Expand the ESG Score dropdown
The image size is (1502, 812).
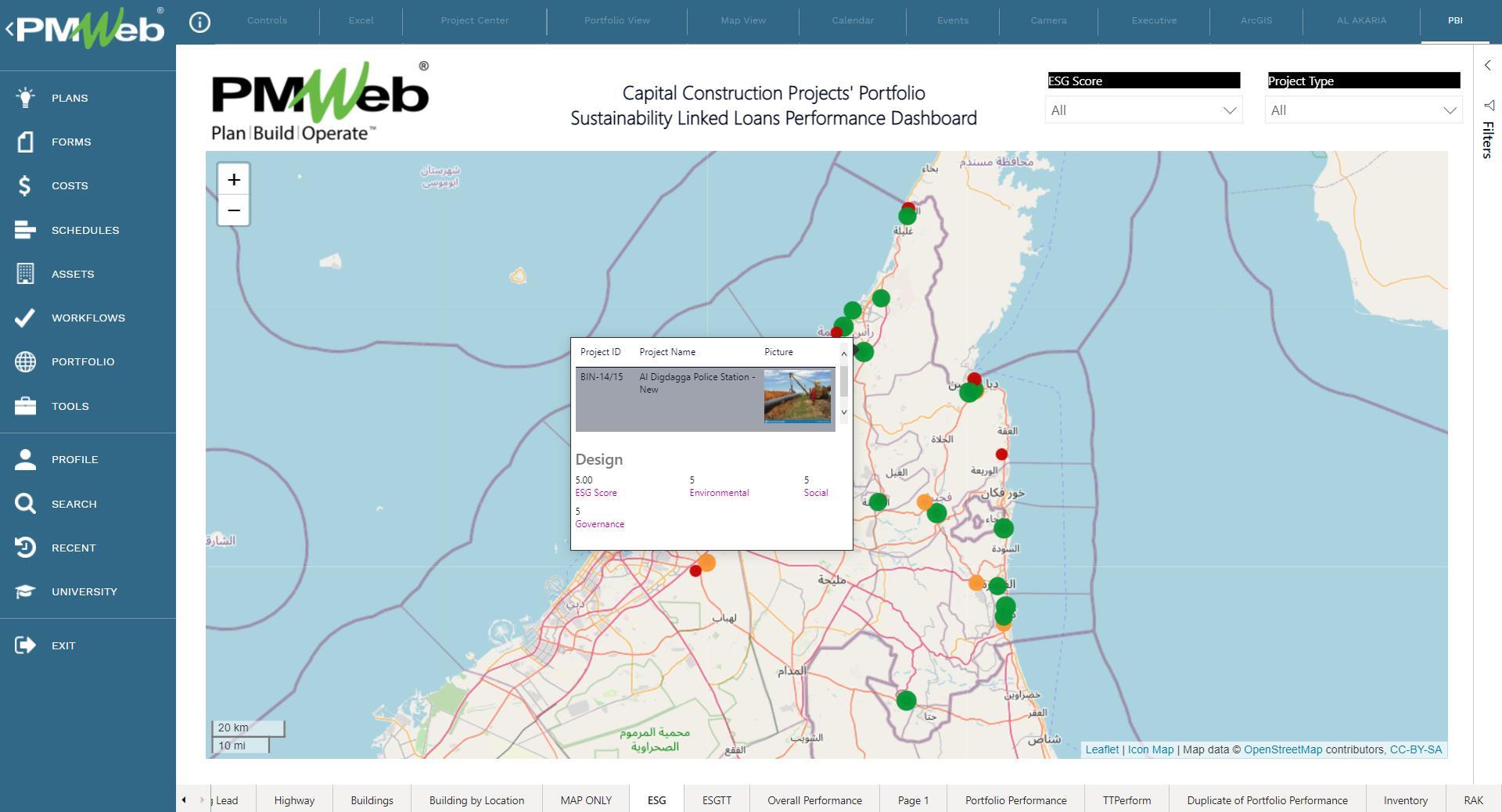[x=1229, y=111]
